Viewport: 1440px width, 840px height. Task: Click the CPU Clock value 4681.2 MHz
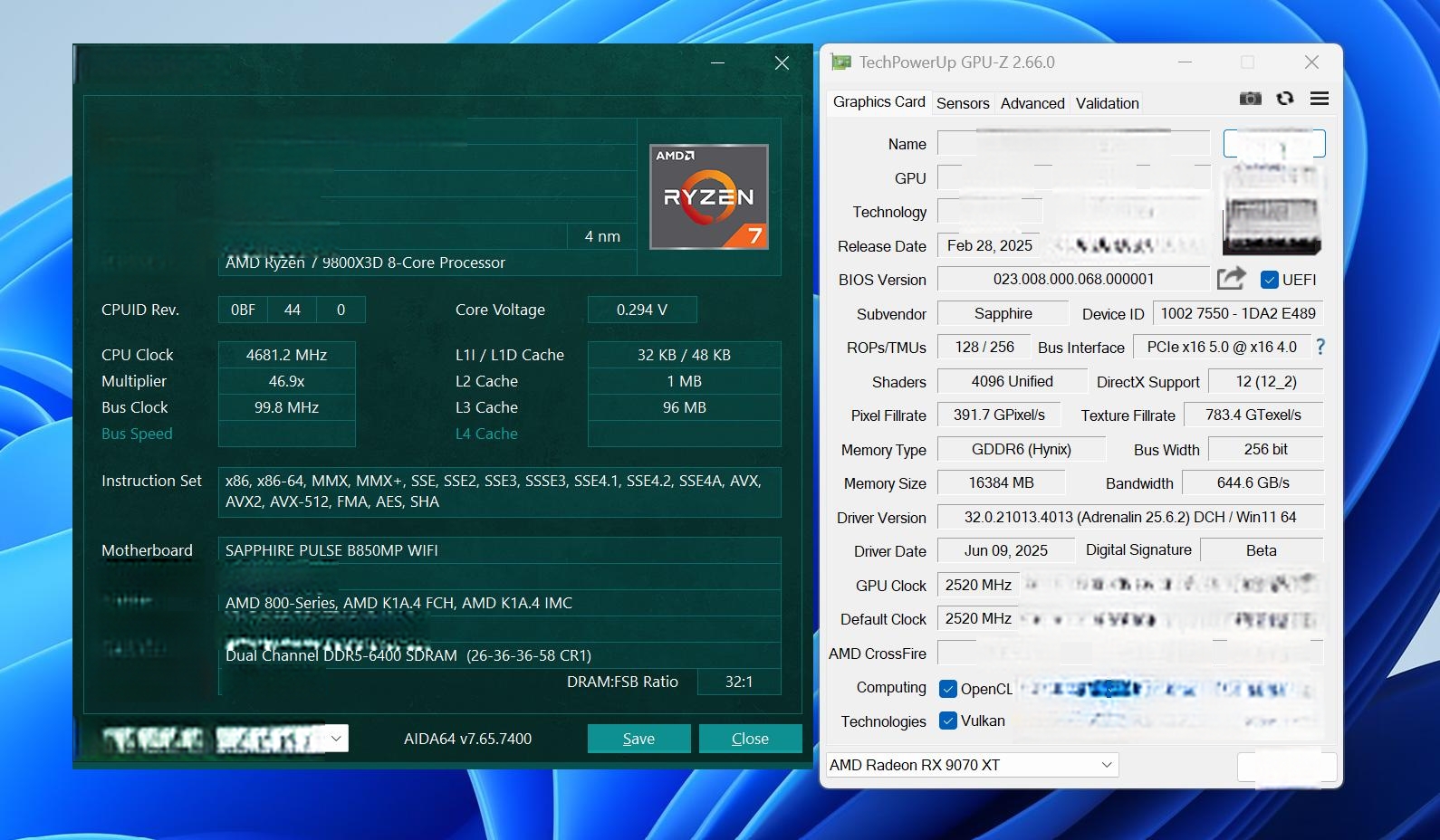[287, 355]
